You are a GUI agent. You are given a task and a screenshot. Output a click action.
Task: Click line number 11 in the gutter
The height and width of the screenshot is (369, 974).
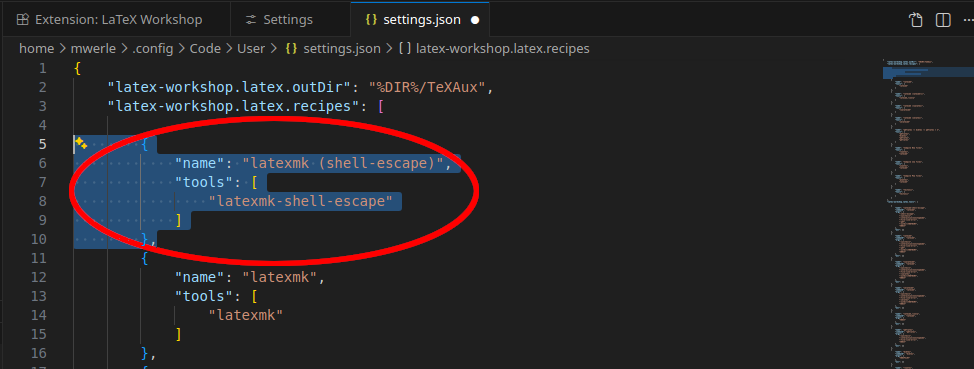pyautogui.click(x=39, y=258)
